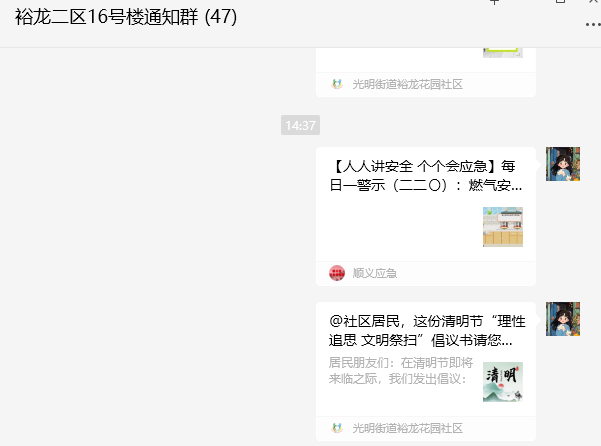Viewport: 601px width, 446px height.
Task: Click the kitchen thumbnail in the gas-safety card
Action: point(502,227)
